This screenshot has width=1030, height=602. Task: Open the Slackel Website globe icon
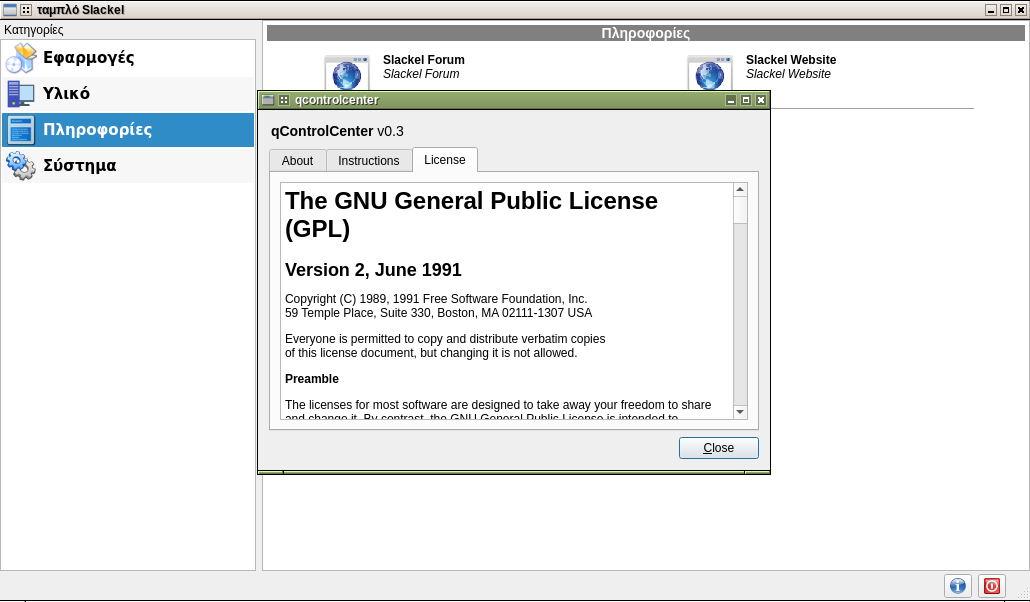709,73
